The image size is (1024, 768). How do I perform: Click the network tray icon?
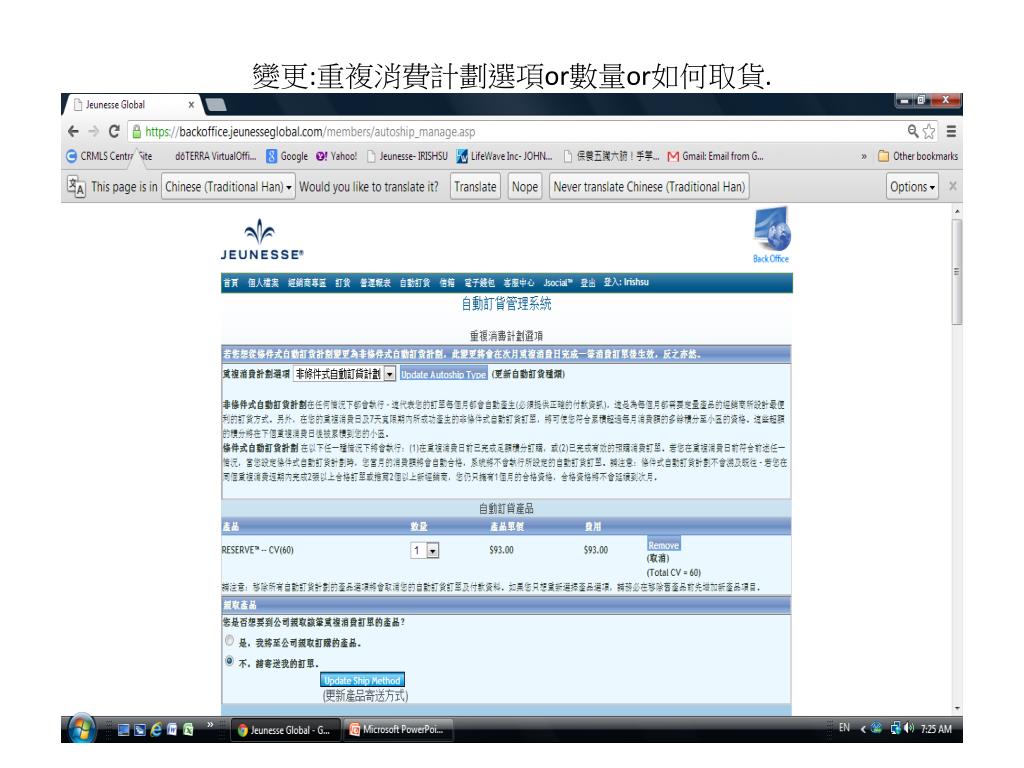tap(895, 728)
